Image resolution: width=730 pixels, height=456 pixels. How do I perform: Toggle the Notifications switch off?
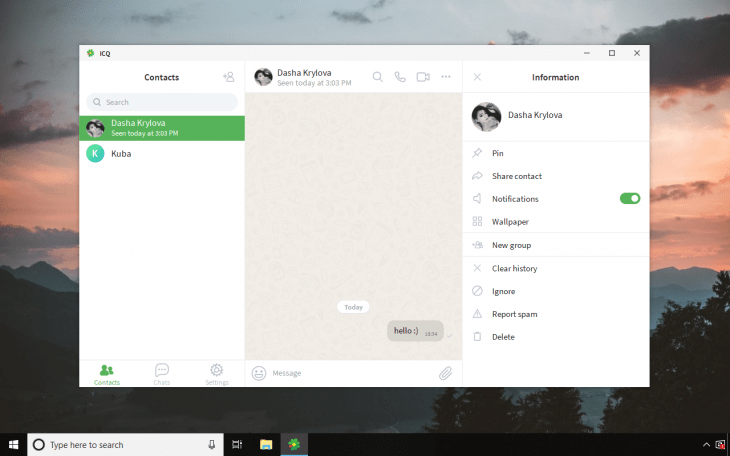[x=630, y=198]
